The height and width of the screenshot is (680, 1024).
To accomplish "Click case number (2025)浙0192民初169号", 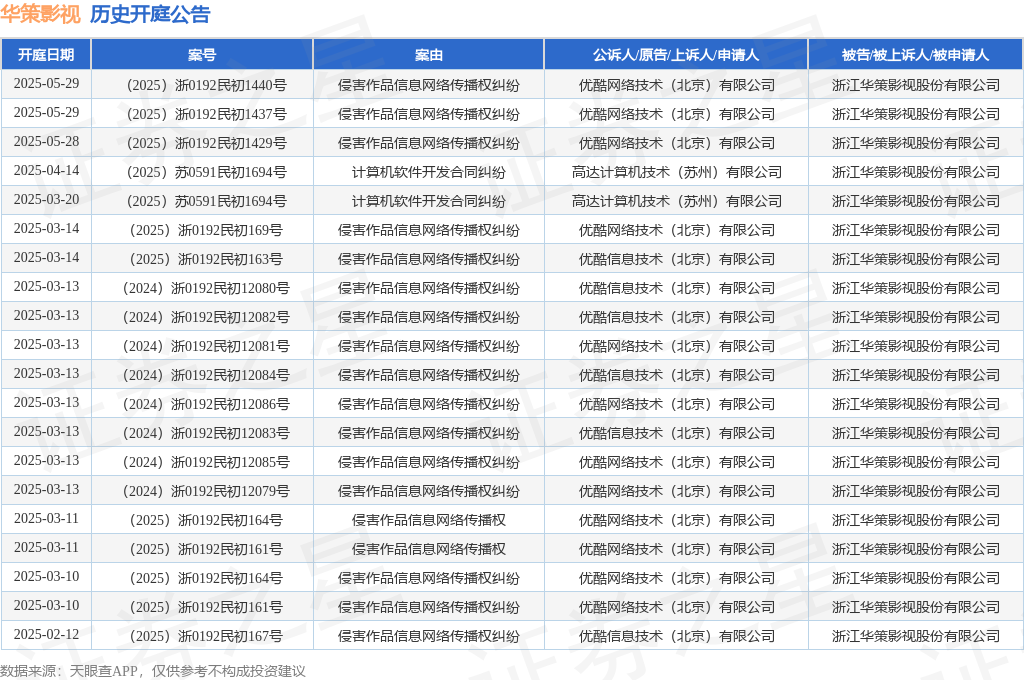I will [x=206, y=230].
